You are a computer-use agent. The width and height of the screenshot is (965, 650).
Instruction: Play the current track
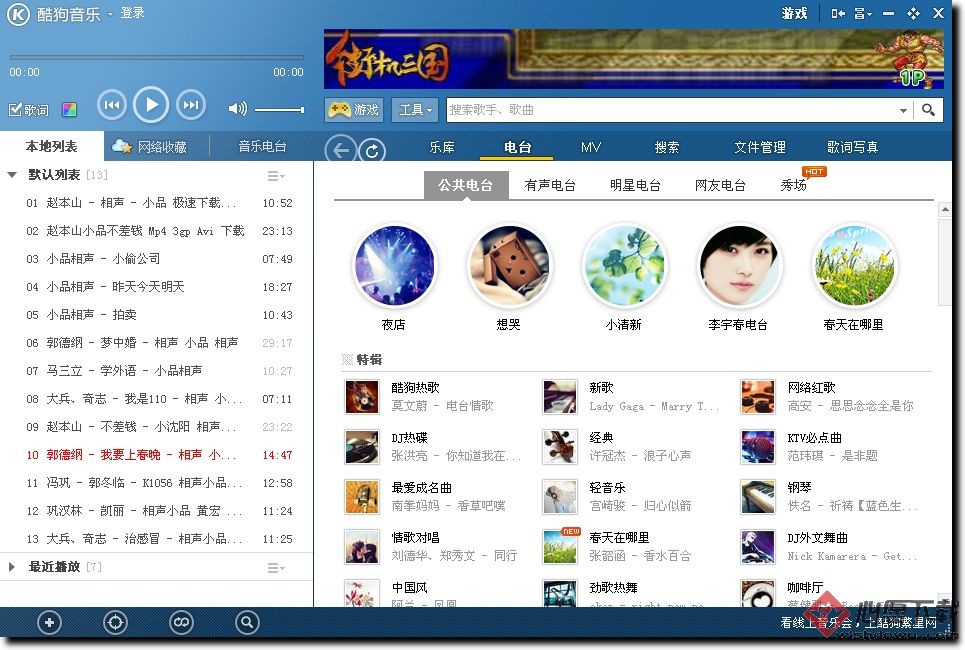point(151,105)
